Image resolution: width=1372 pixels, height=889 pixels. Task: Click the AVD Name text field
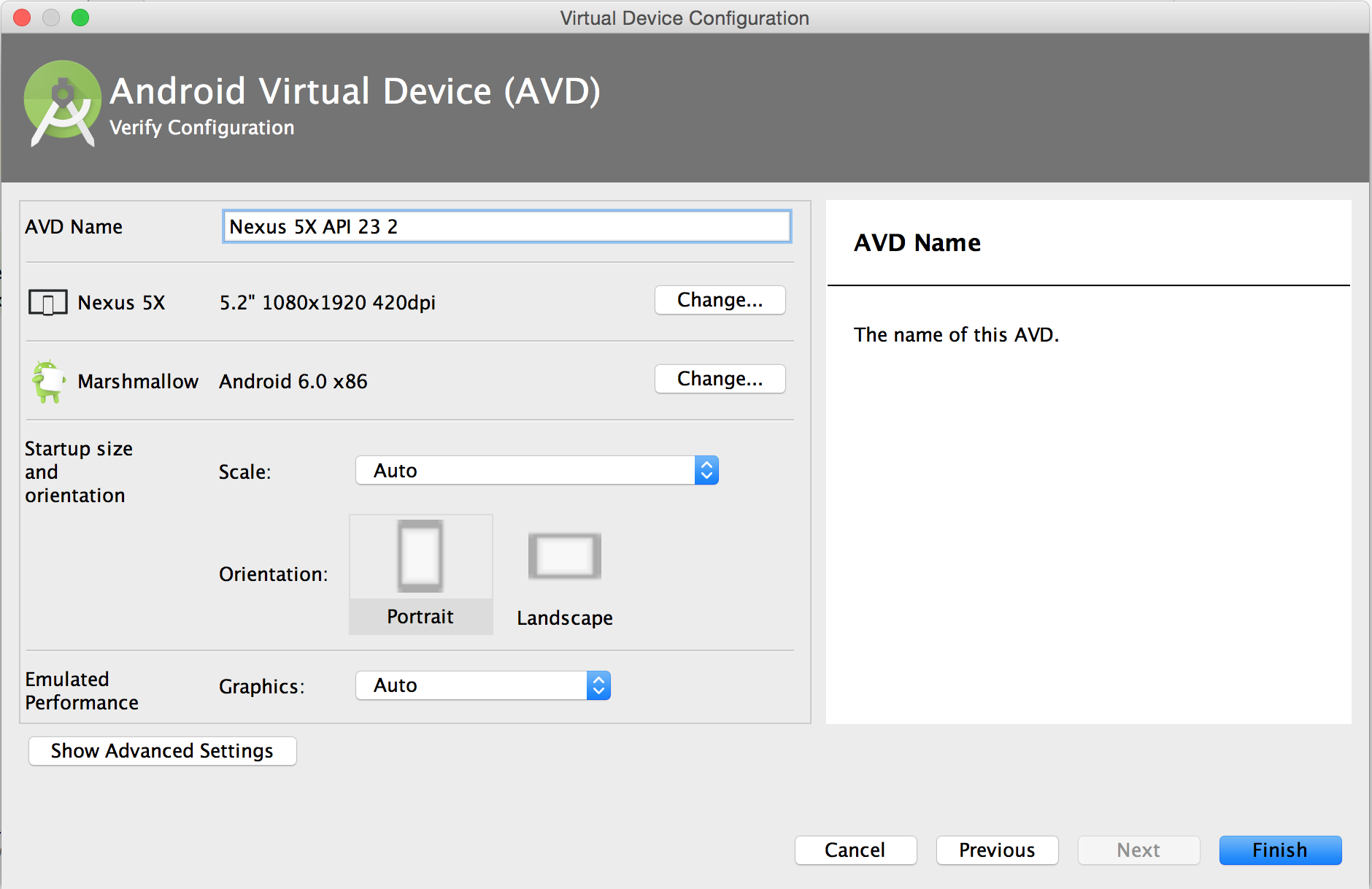coord(506,226)
